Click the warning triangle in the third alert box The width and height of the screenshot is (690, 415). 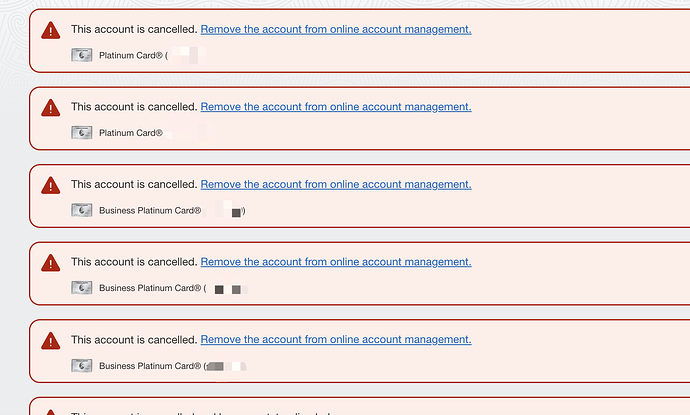coord(51,185)
